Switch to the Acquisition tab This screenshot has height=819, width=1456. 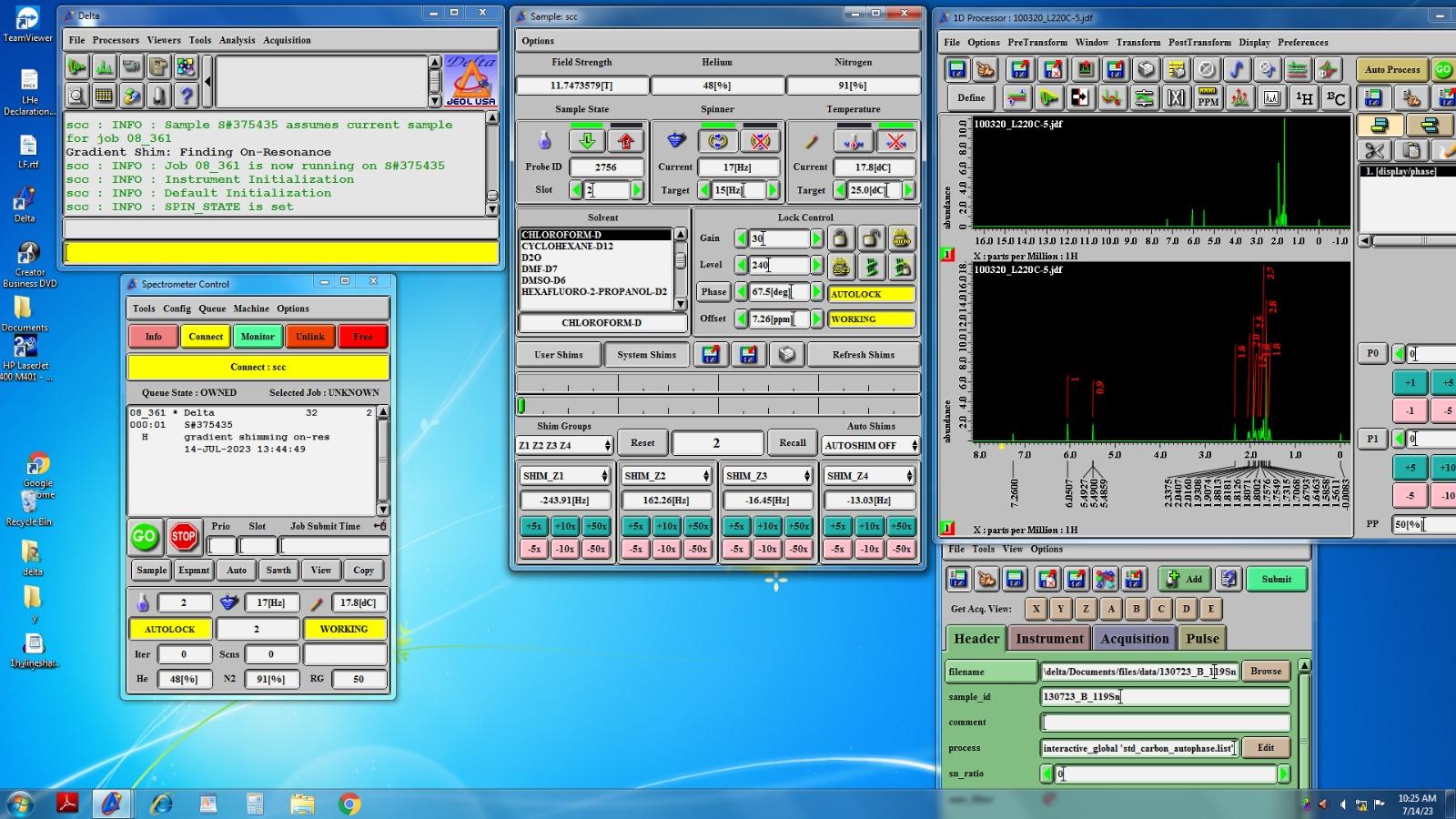tap(1134, 639)
